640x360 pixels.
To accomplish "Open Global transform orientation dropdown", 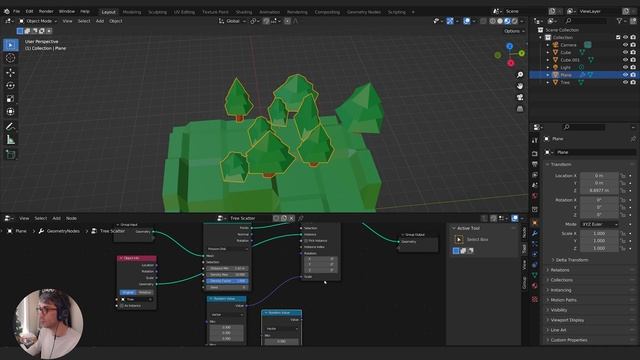I will click(232, 21).
